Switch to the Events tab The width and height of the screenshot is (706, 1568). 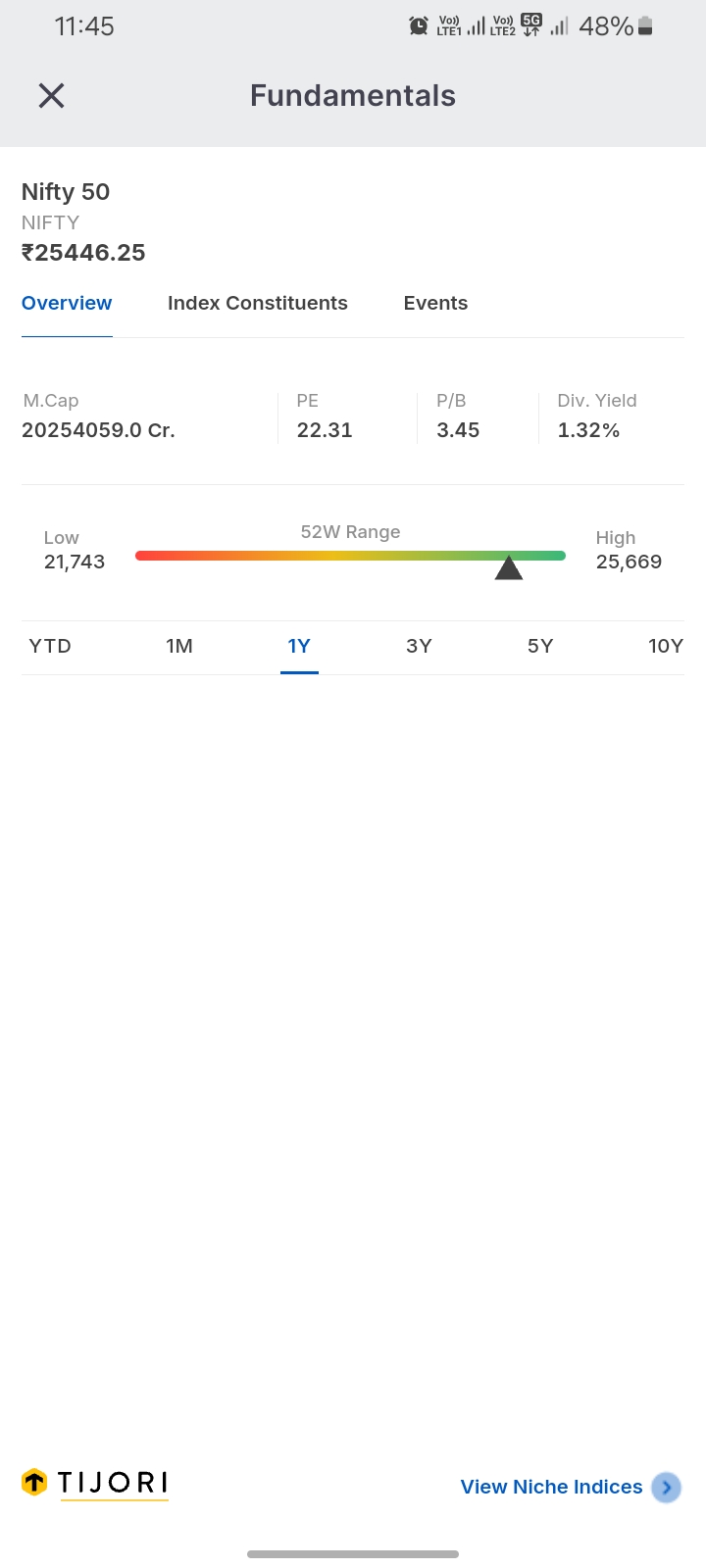435,304
